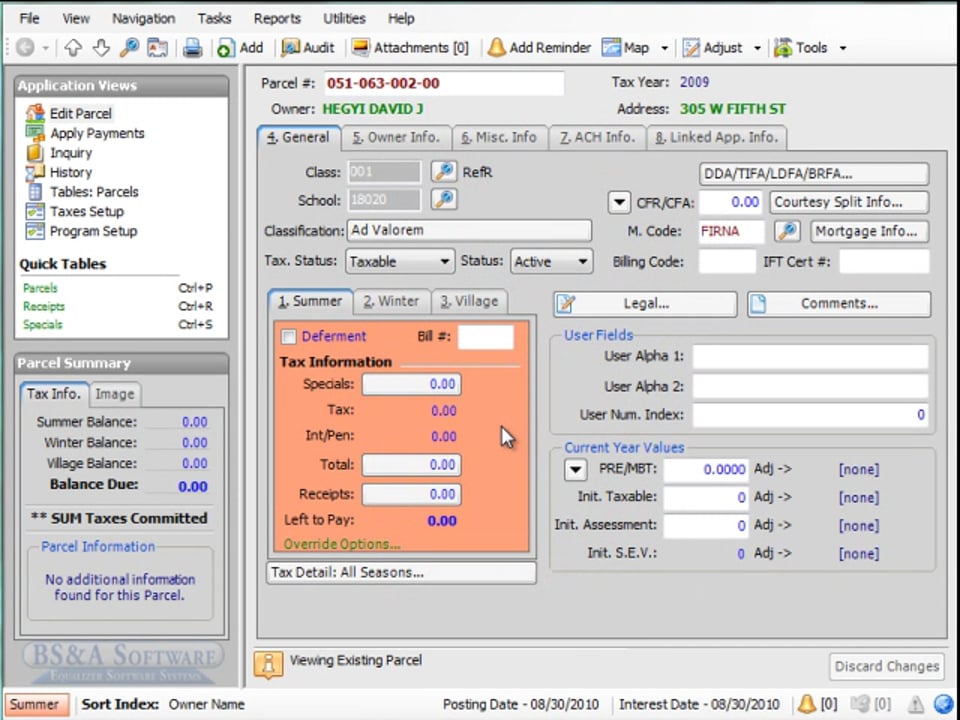Screen dimensions: 960x720
Task: Open Tables: Parcels view
Action: click(x=82, y=192)
